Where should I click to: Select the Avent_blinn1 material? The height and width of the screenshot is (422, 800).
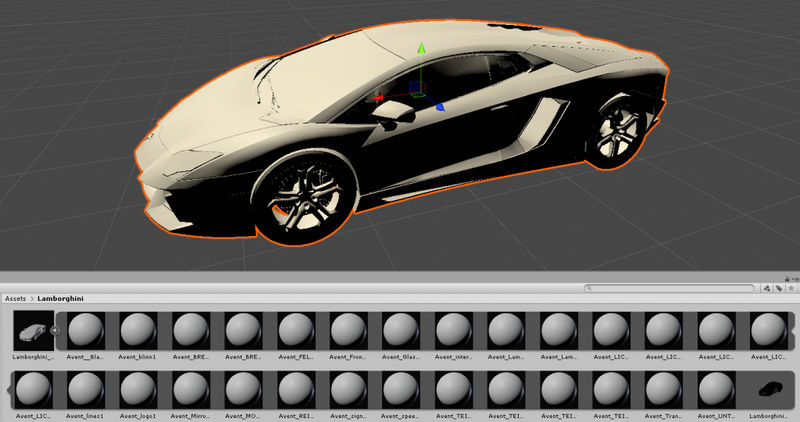click(x=138, y=331)
